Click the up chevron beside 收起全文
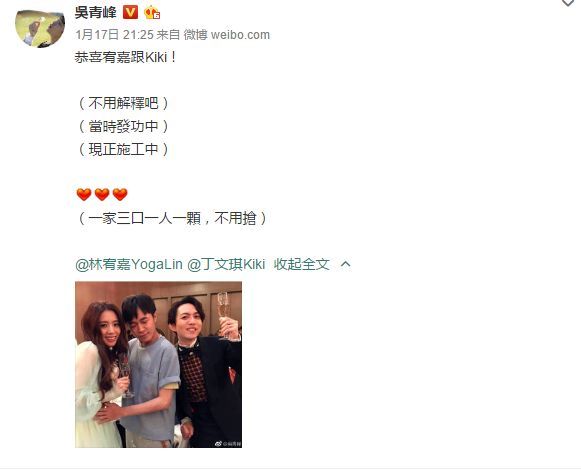581x470 pixels. (x=345, y=264)
